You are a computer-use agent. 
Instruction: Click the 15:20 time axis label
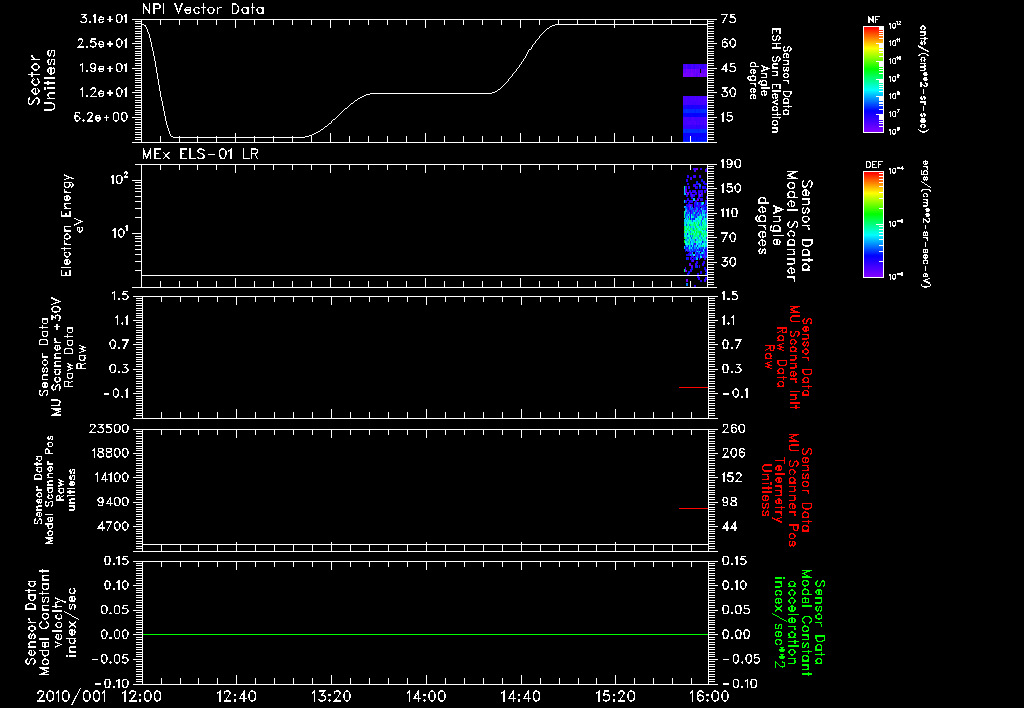coord(615,696)
